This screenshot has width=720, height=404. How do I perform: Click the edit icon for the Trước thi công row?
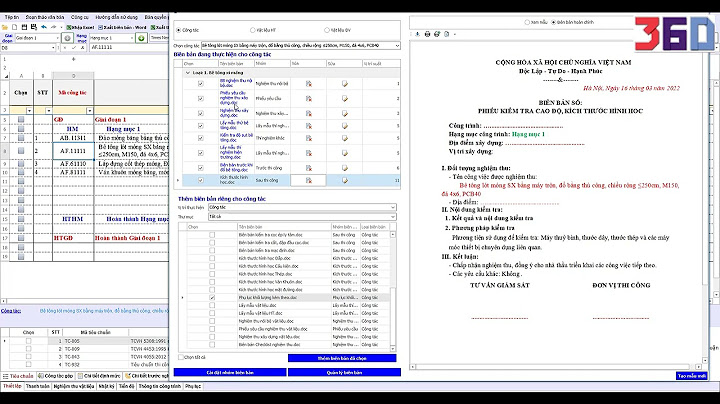pos(345,168)
